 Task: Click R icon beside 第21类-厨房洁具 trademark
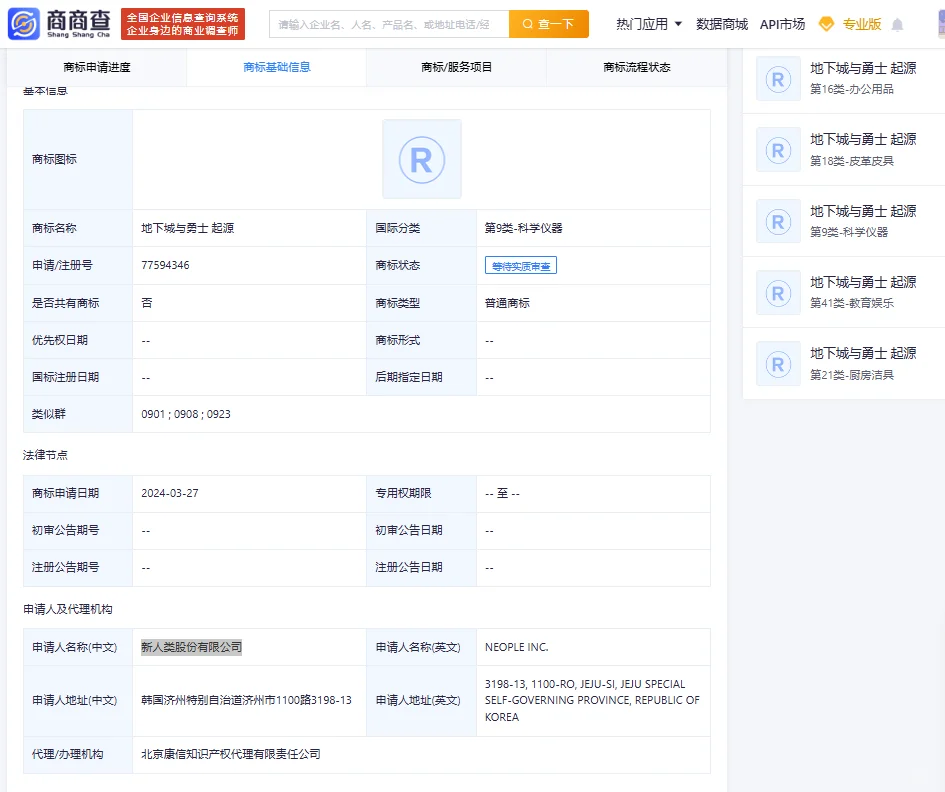pyautogui.click(x=778, y=363)
